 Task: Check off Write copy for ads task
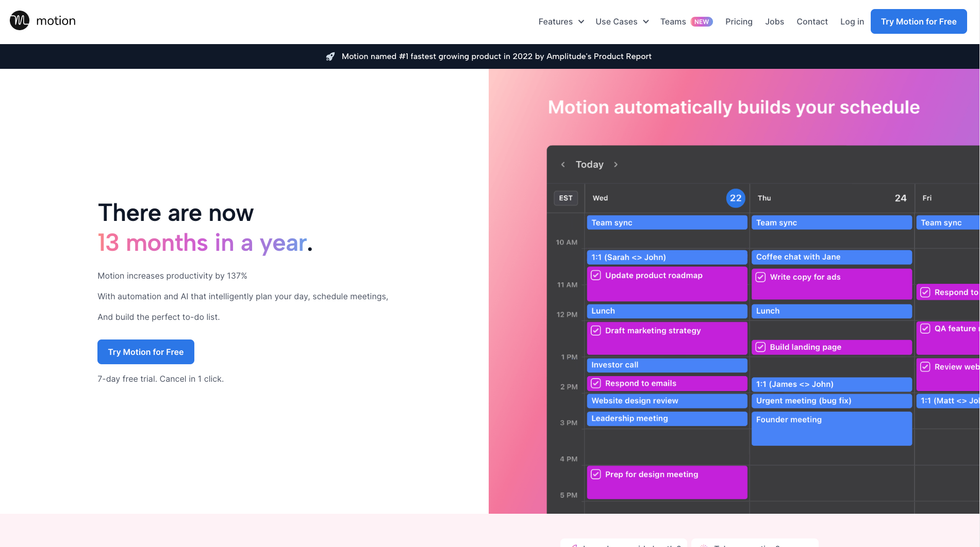point(761,277)
